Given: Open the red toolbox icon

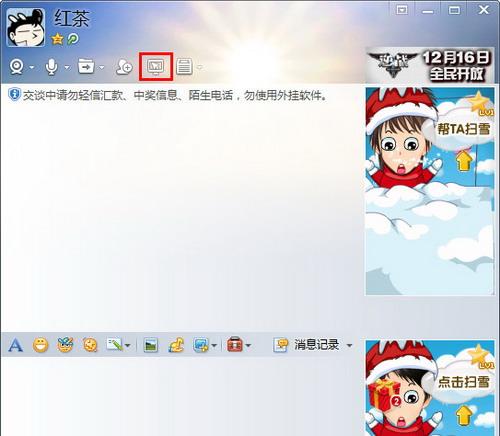Looking at the screenshot, I should [x=235, y=344].
